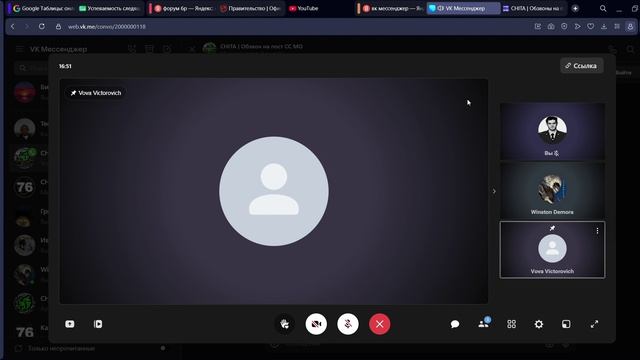The width and height of the screenshot is (640, 360).
Task: Turn on the camera
Action: 316,324
